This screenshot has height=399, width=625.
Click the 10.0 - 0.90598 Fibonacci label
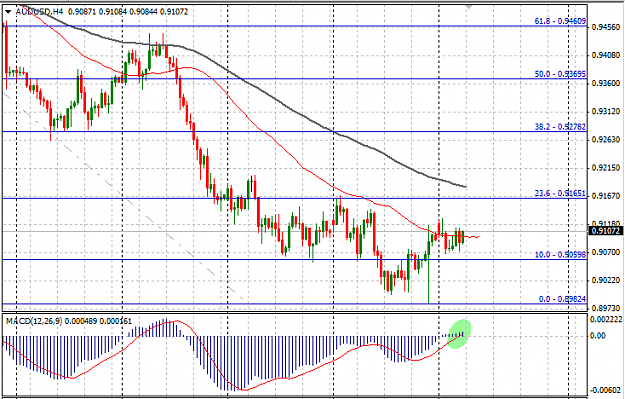click(560, 254)
